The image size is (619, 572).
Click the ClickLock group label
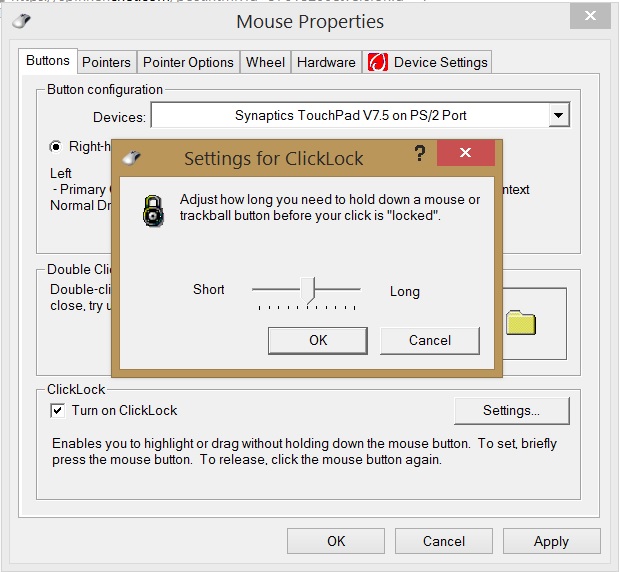76,390
